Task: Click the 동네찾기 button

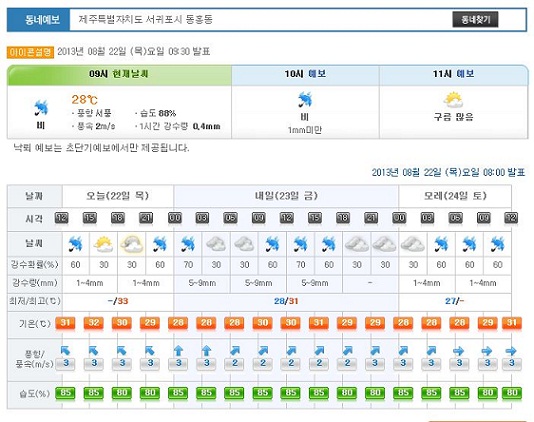Action: point(475,19)
